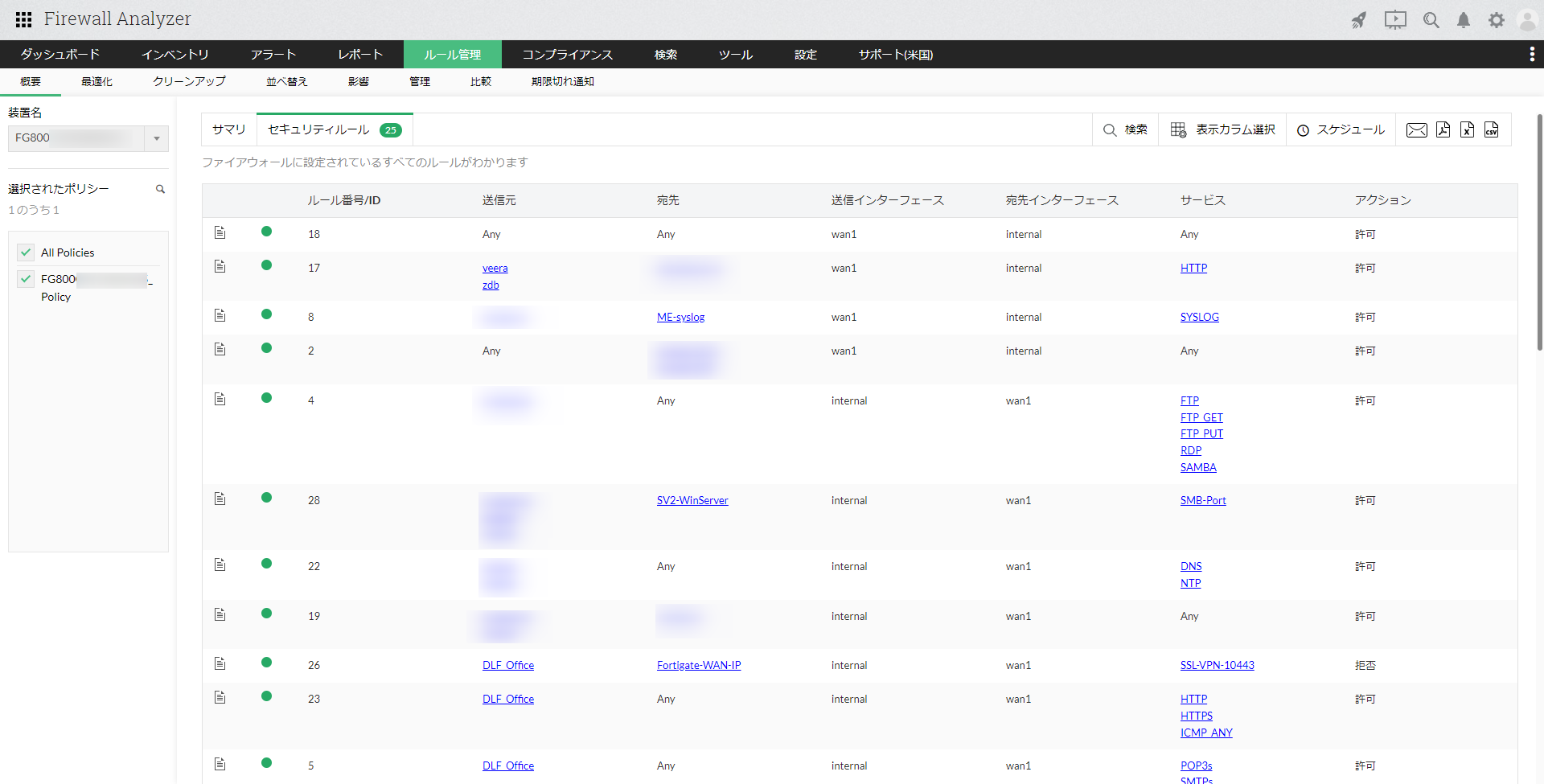1544x784 pixels.
Task: Open the SMB-Port service link
Action: pyautogui.click(x=1203, y=501)
